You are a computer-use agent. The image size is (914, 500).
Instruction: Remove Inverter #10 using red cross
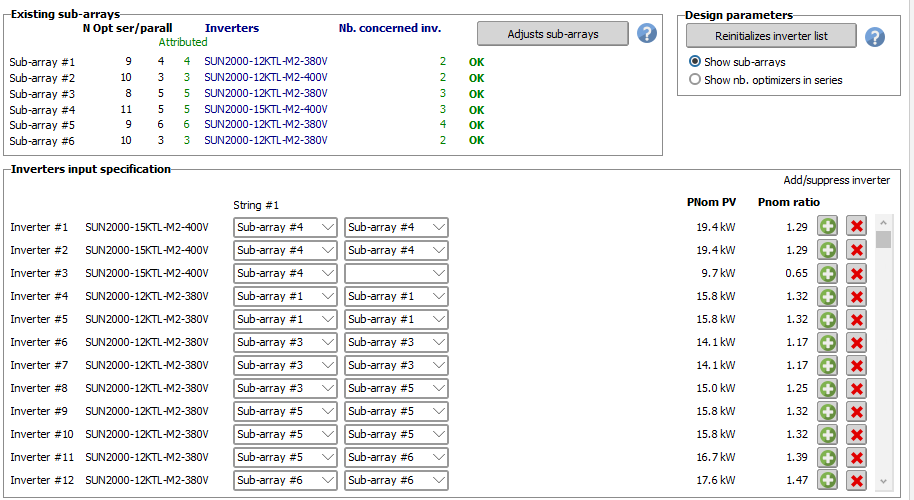click(856, 434)
